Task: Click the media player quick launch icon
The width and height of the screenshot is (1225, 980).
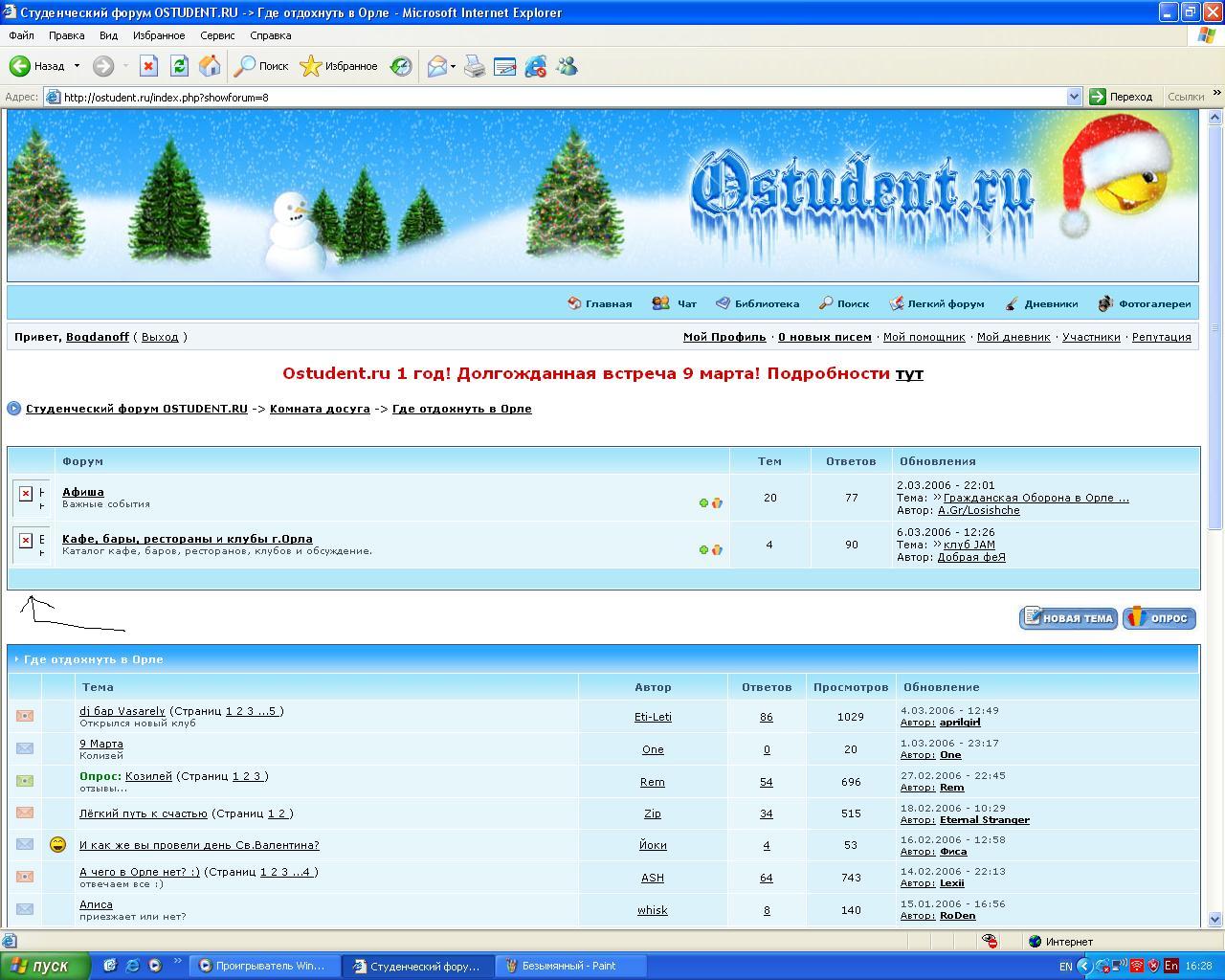Action: (154, 966)
